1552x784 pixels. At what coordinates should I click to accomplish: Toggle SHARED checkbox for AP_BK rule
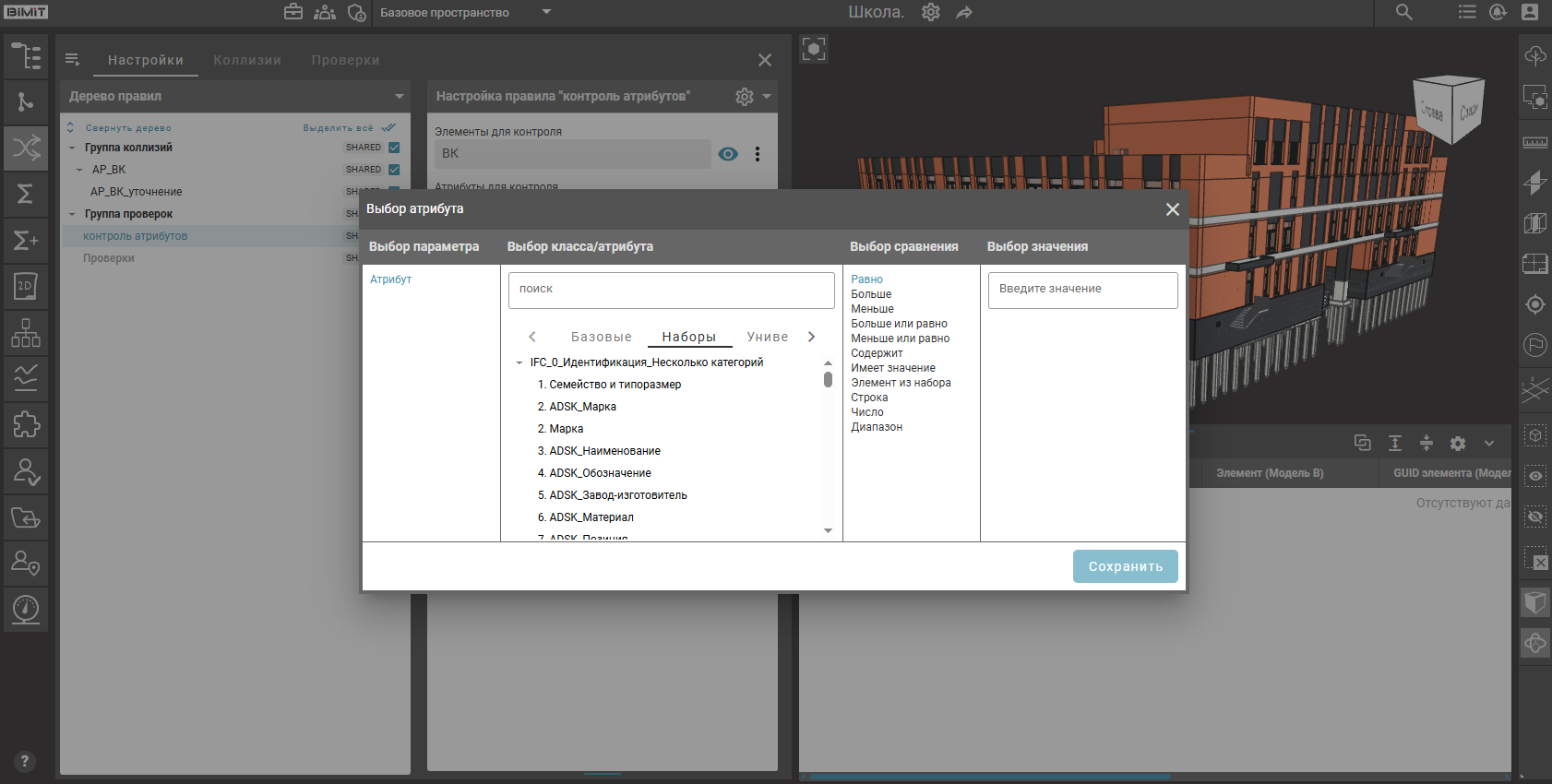click(394, 170)
